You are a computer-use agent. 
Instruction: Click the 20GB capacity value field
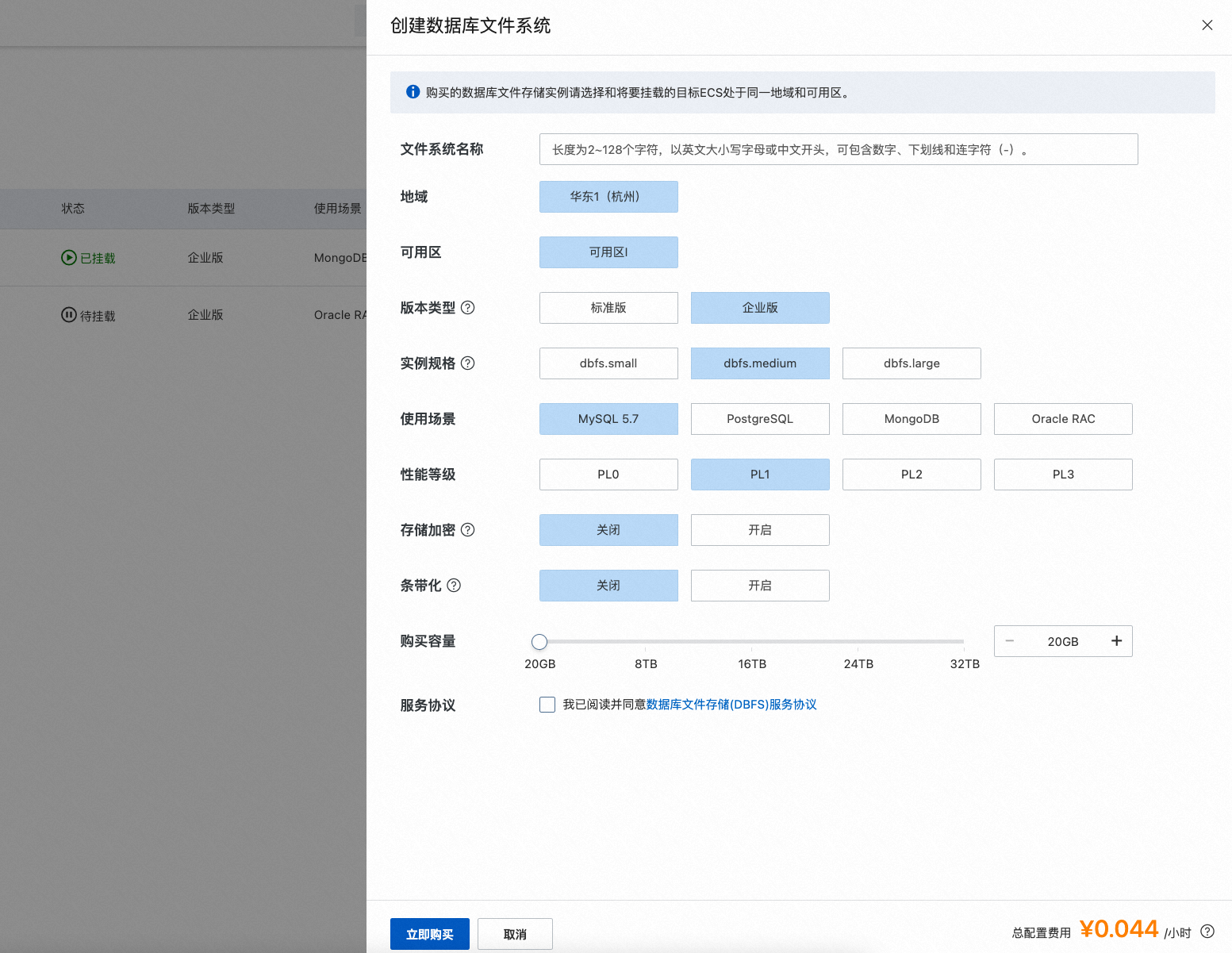click(1063, 641)
